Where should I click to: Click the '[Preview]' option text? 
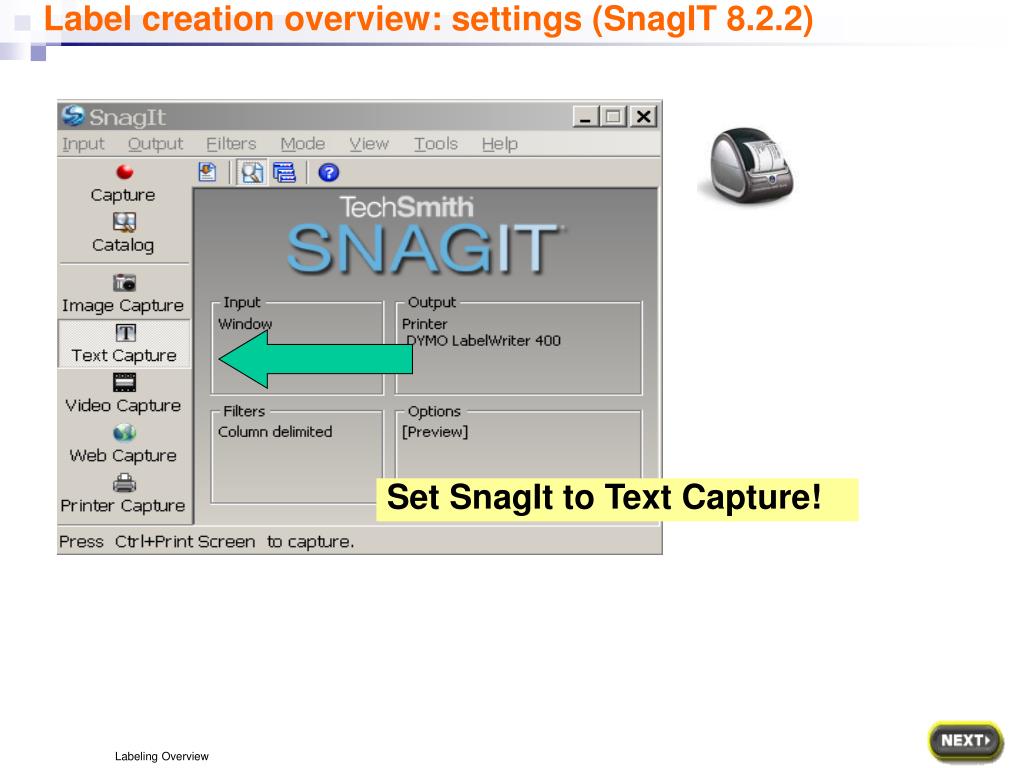click(435, 432)
